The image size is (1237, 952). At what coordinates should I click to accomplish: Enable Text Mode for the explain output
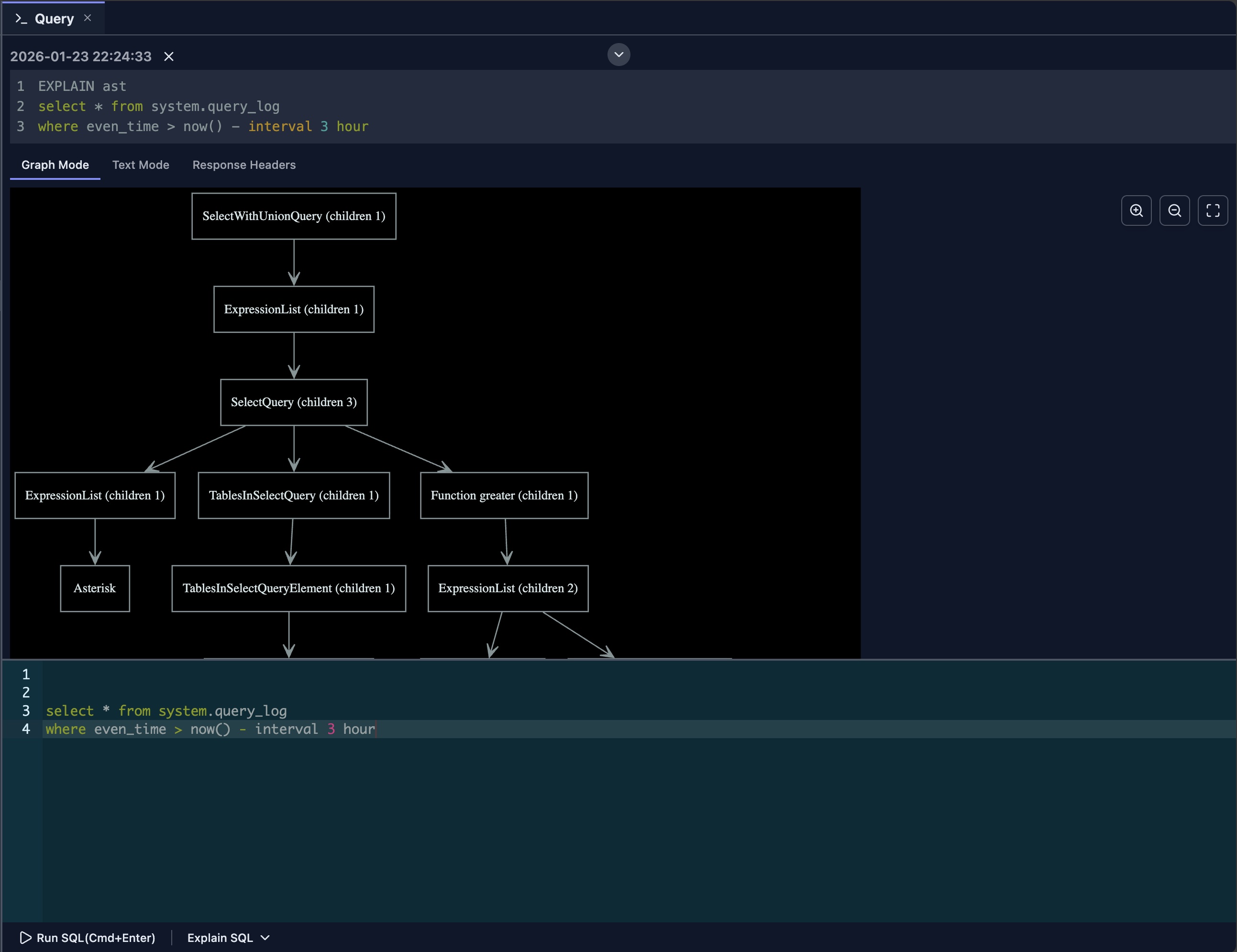[x=141, y=165]
